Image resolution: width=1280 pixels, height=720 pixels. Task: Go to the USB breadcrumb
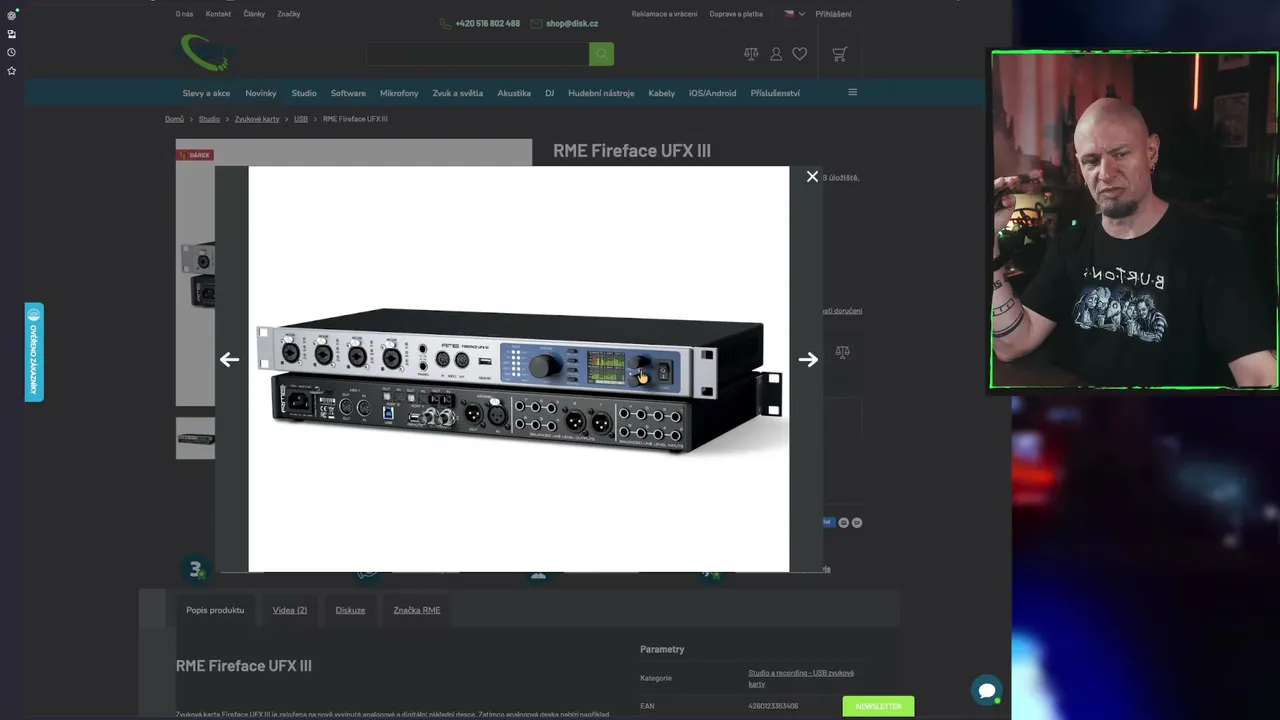pos(301,119)
